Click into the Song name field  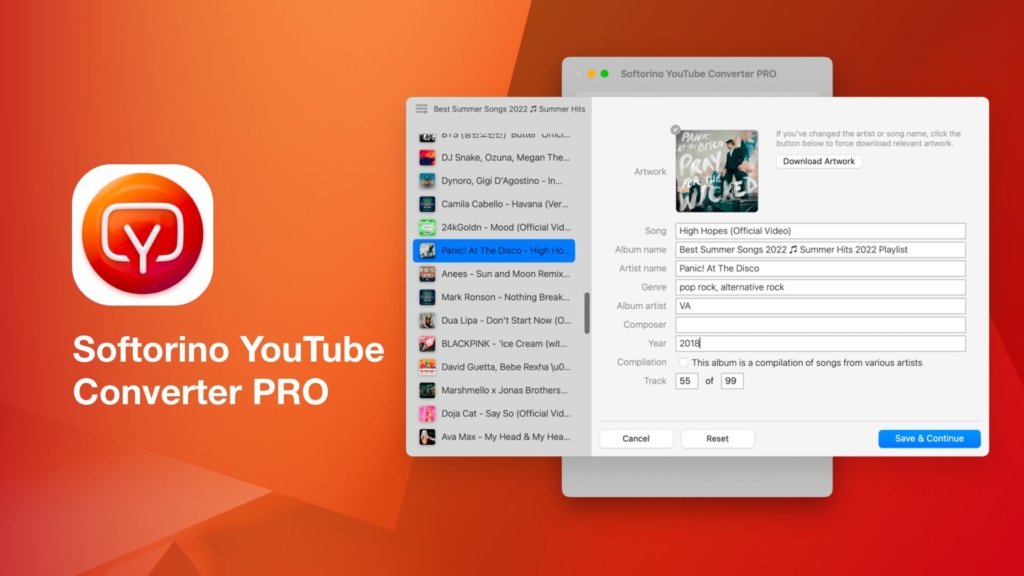coord(820,231)
